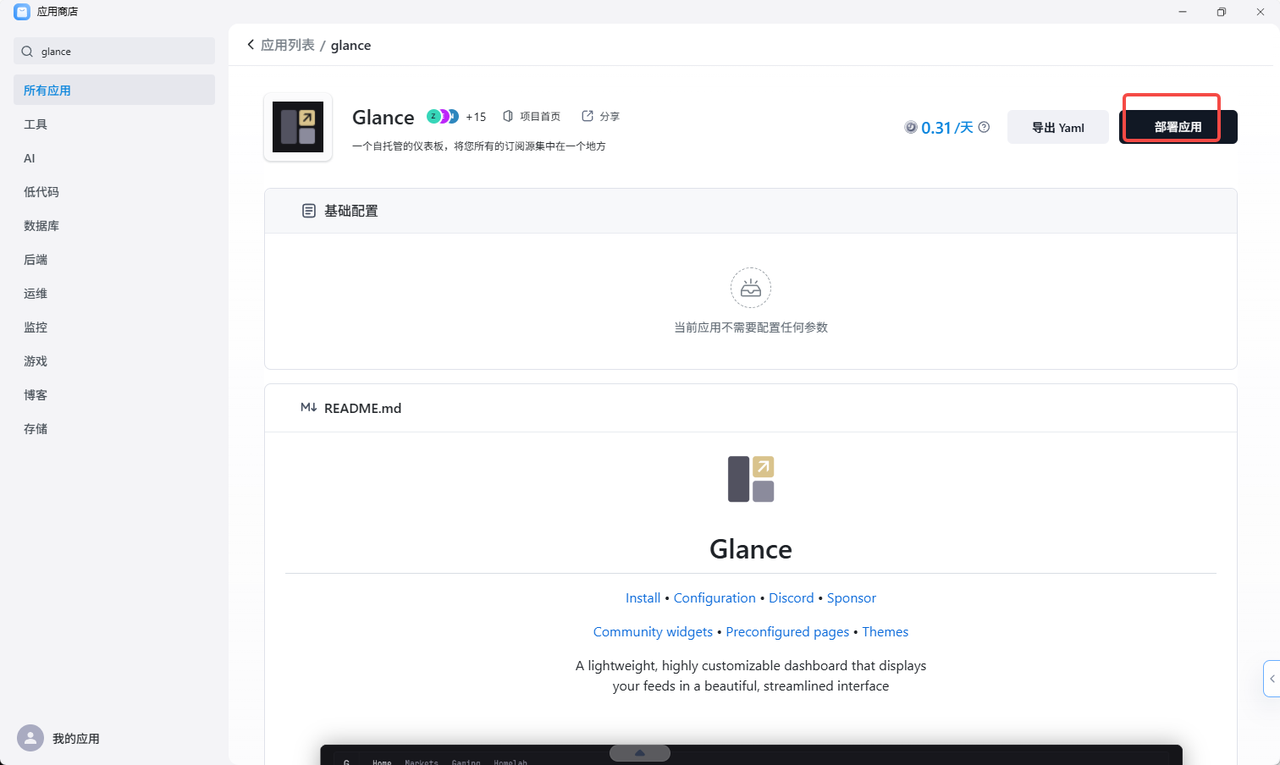1280x765 pixels.
Task: Select 数据库 category
Action: 114,226
